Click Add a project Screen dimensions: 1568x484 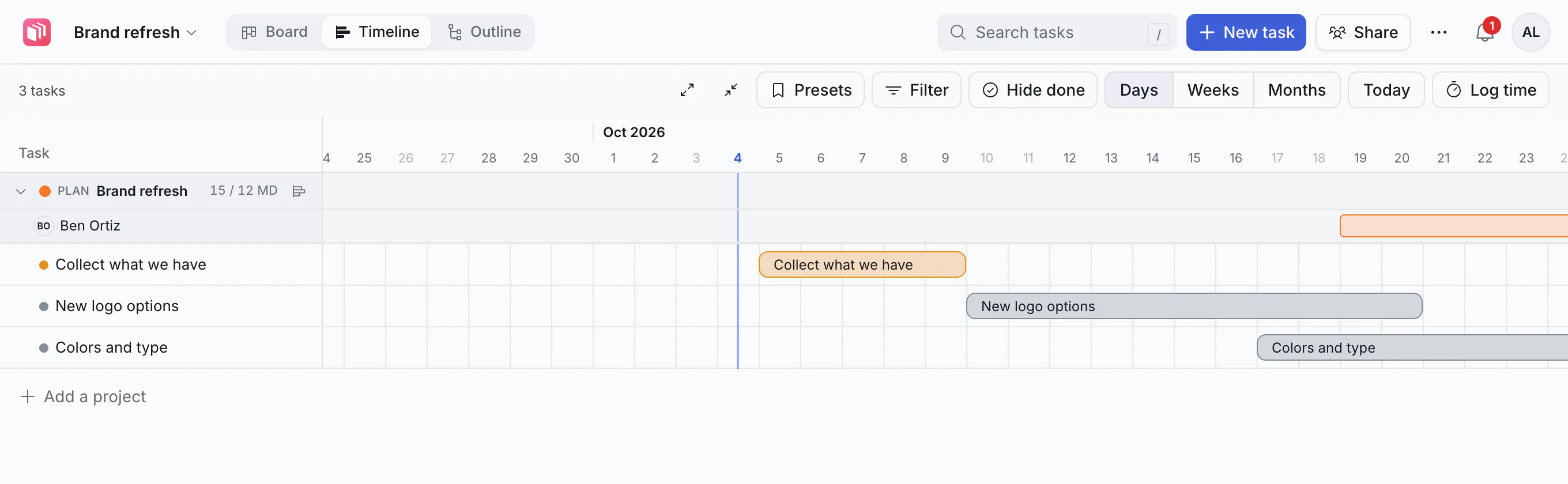(84, 397)
